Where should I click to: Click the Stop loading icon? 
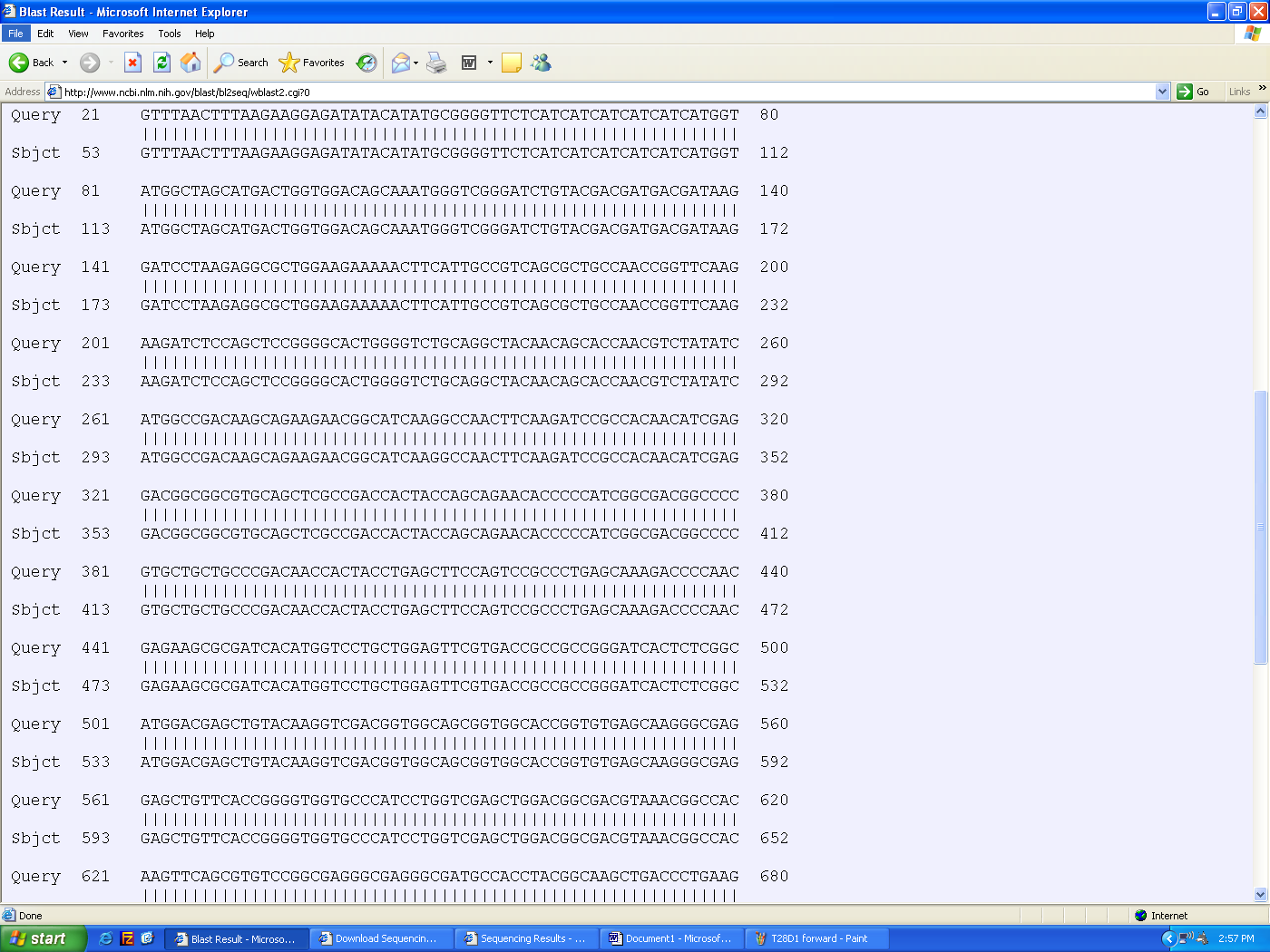[132, 63]
